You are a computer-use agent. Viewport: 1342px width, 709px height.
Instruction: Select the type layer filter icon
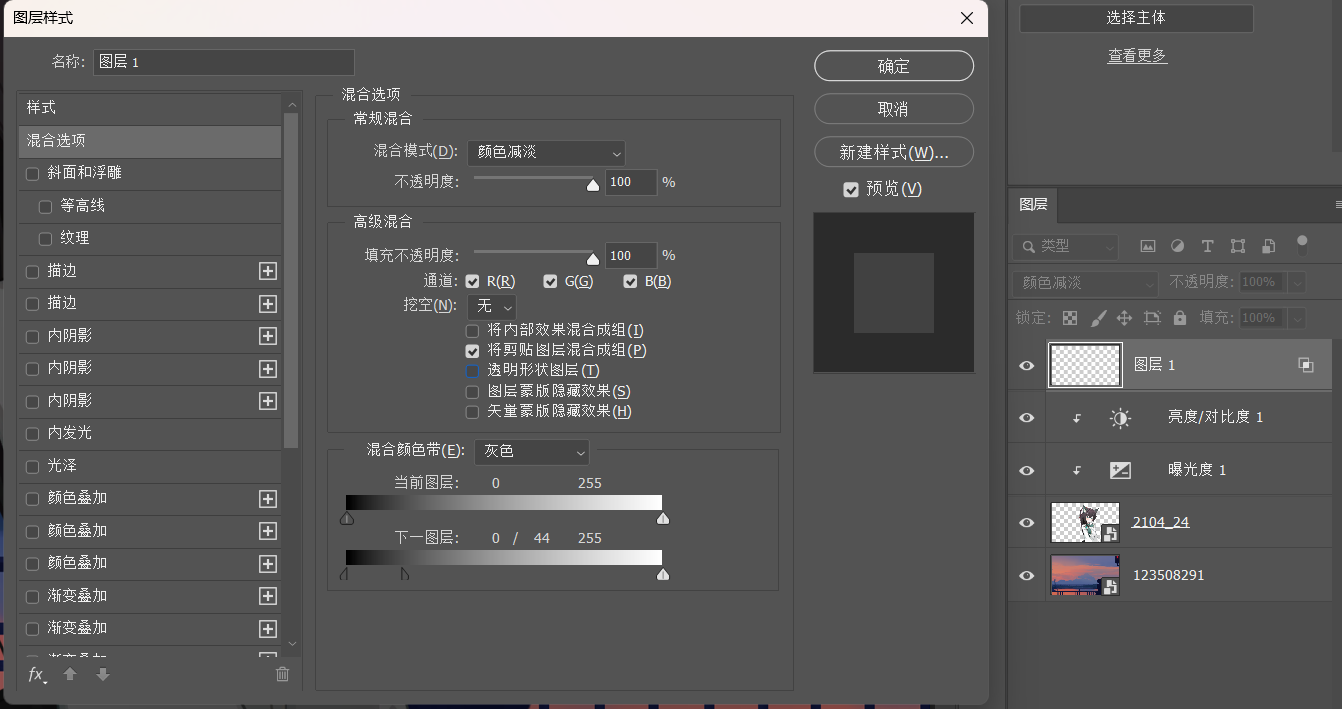tap(1207, 246)
